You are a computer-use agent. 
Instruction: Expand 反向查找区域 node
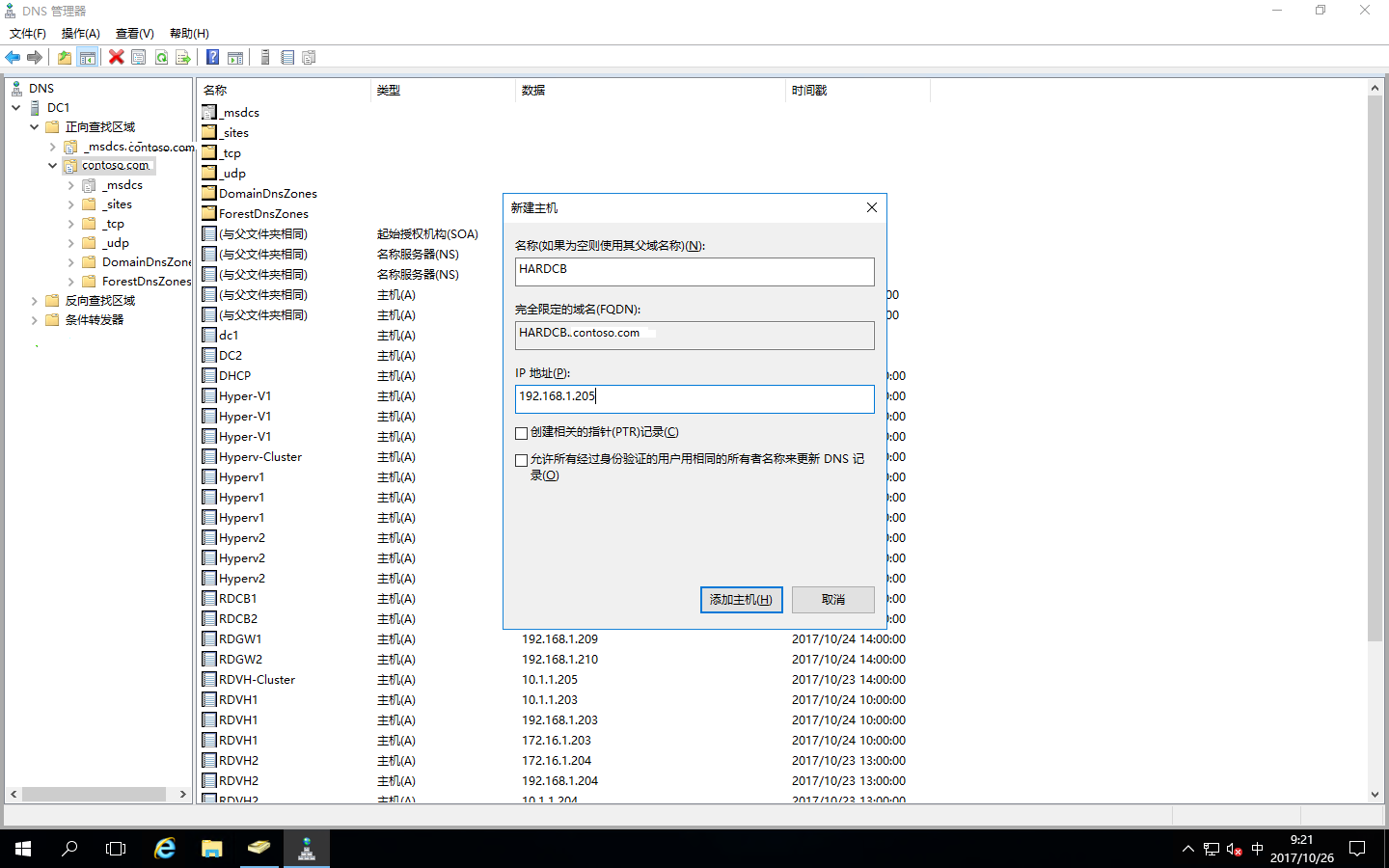click(x=35, y=301)
